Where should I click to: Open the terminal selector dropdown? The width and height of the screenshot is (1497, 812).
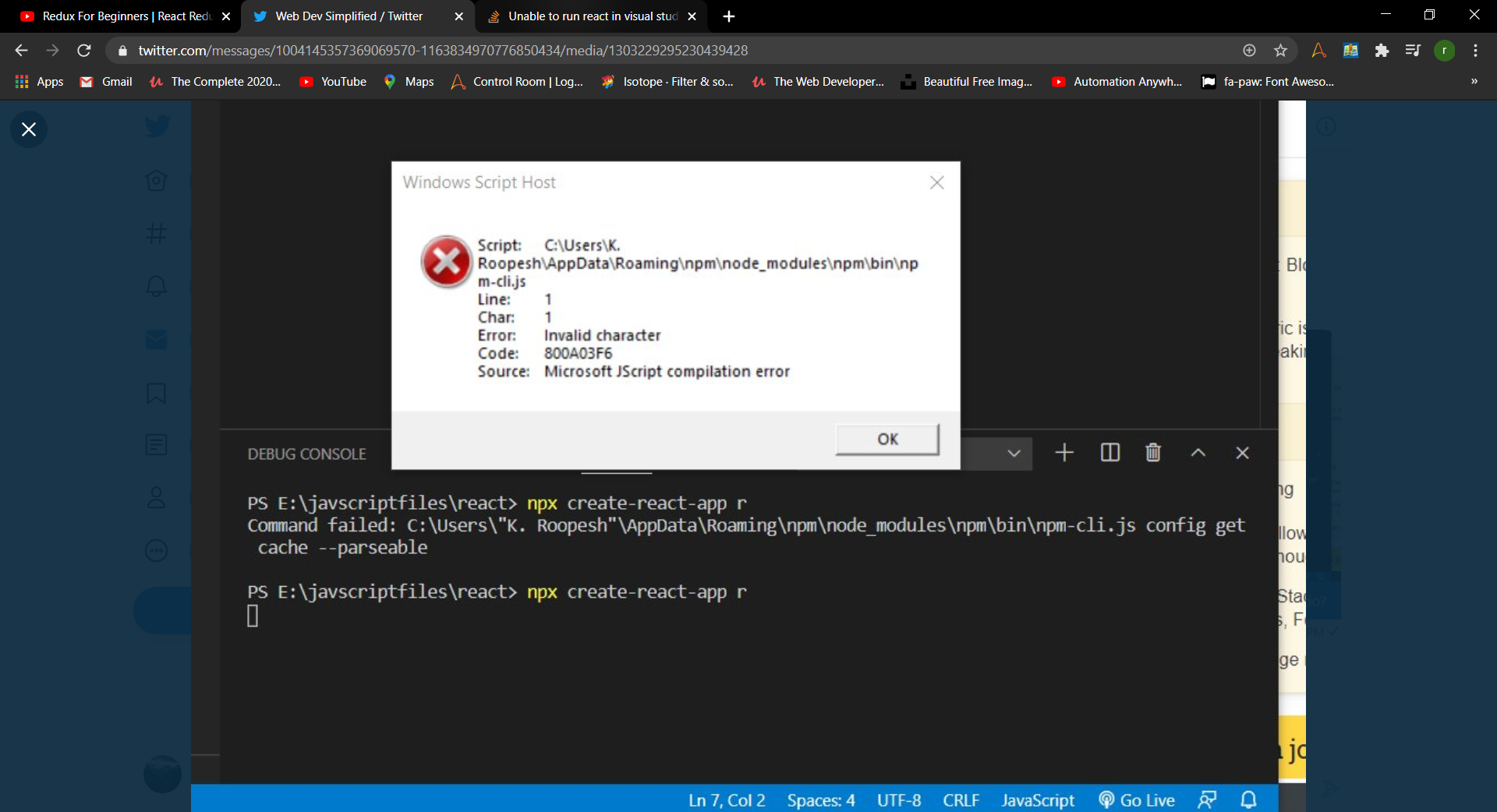point(1014,453)
